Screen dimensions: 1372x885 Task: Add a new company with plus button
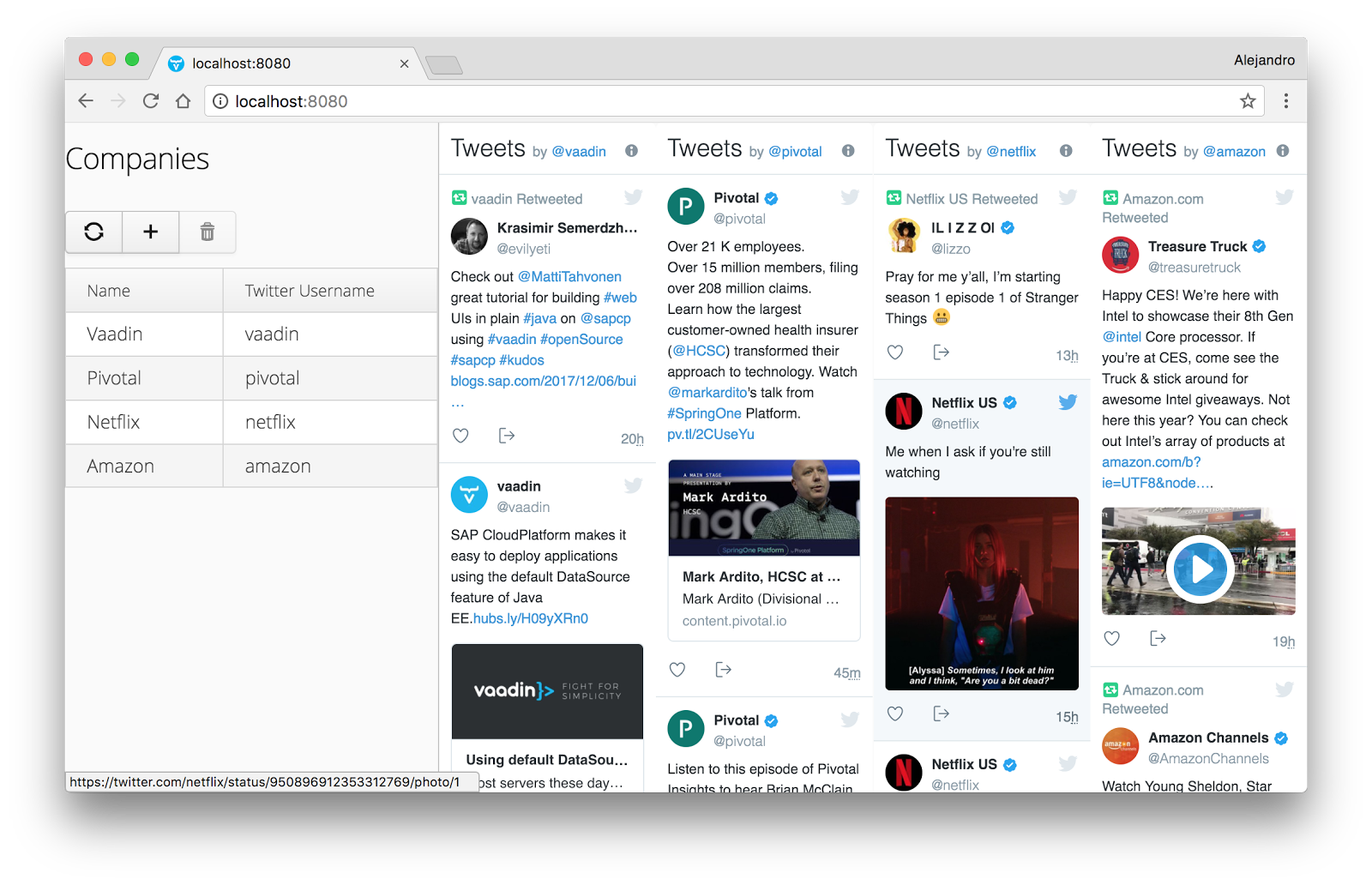click(x=151, y=232)
